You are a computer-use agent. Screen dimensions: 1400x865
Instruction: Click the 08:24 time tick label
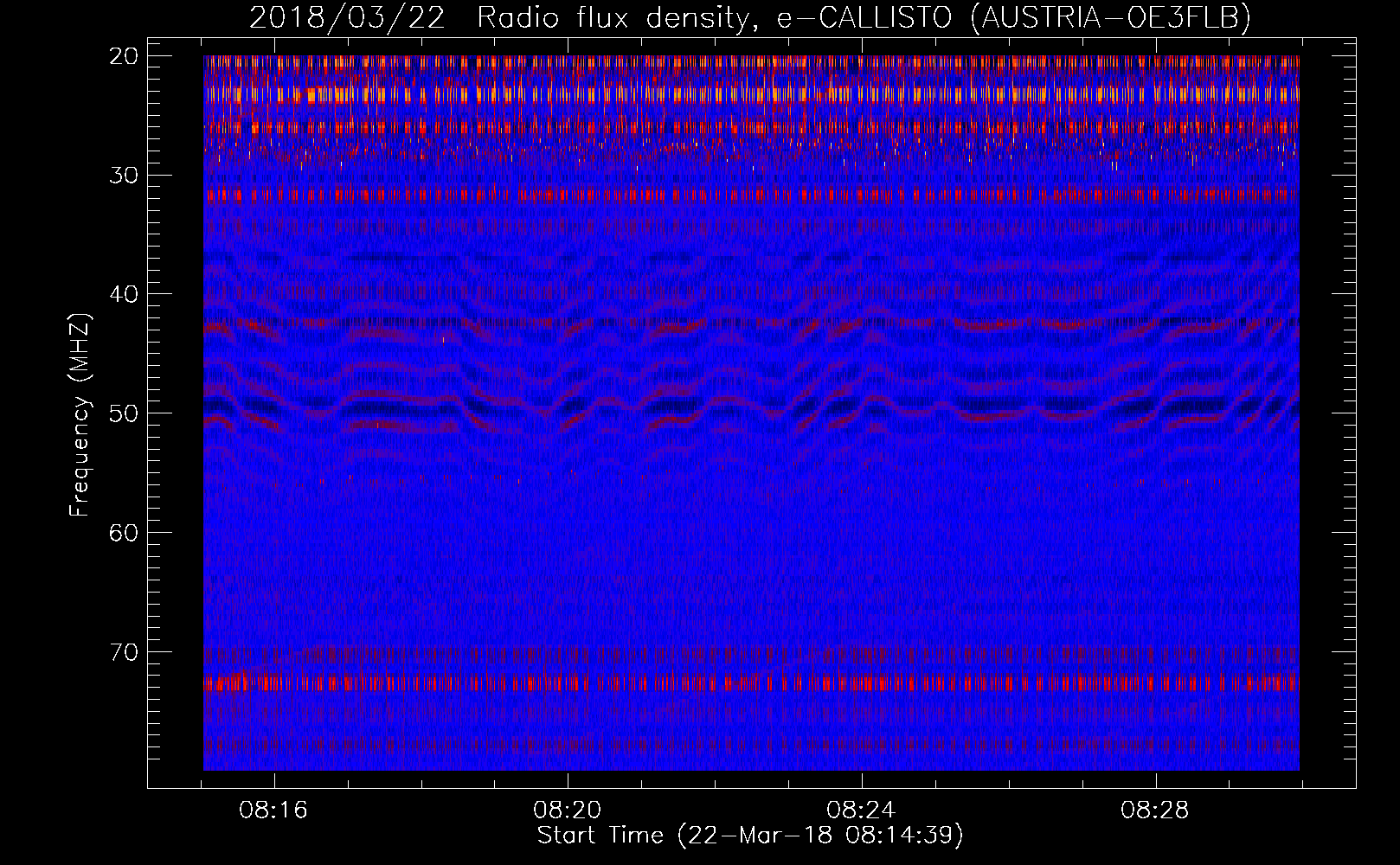[861, 811]
